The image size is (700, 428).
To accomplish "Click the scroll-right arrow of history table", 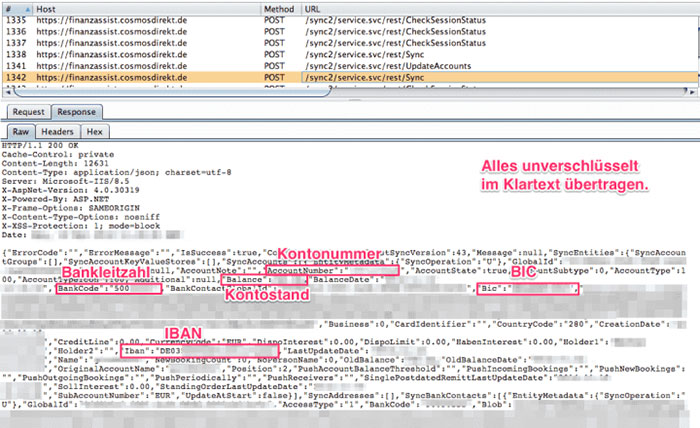I will [692, 92].
